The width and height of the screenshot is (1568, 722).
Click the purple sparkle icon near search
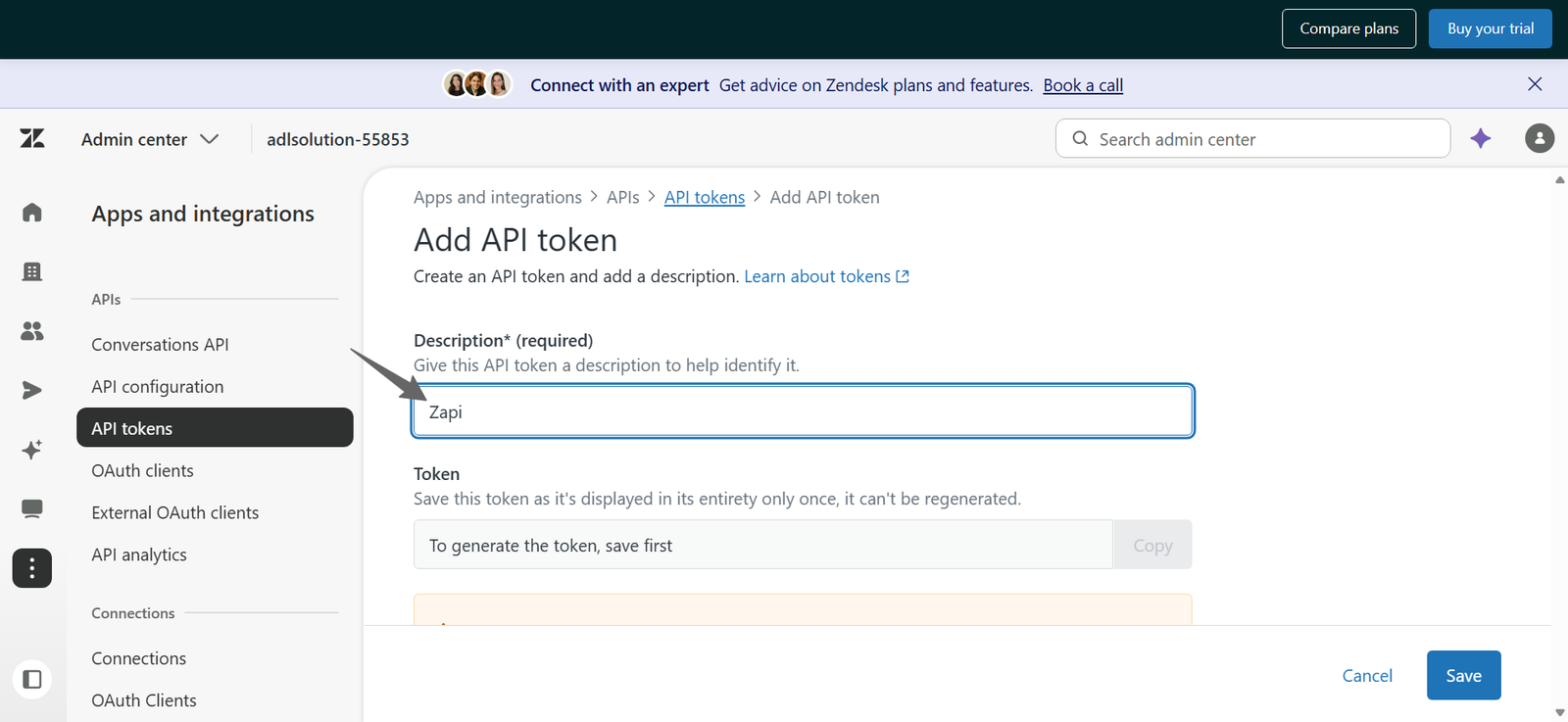pyautogui.click(x=1481, y=139)
